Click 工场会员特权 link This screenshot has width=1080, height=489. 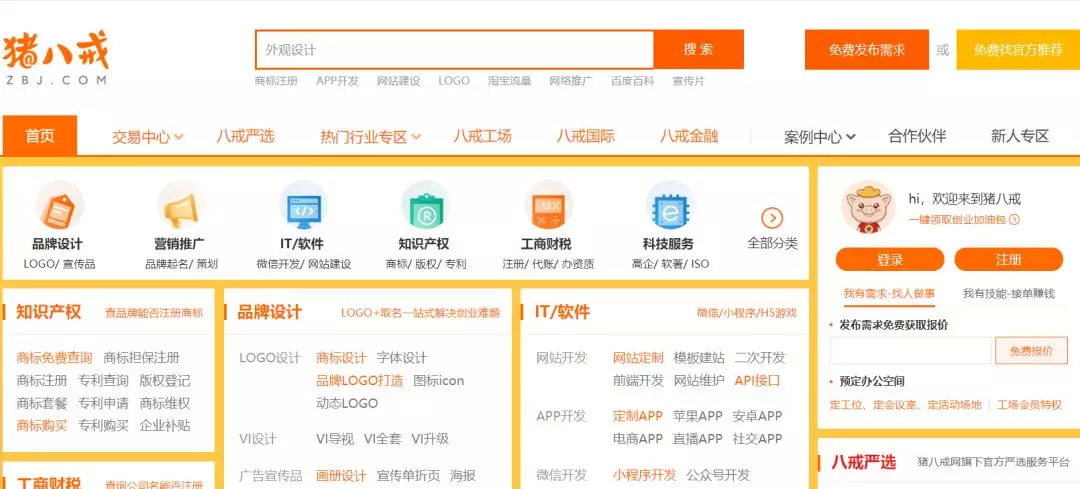pos(1030,404)
